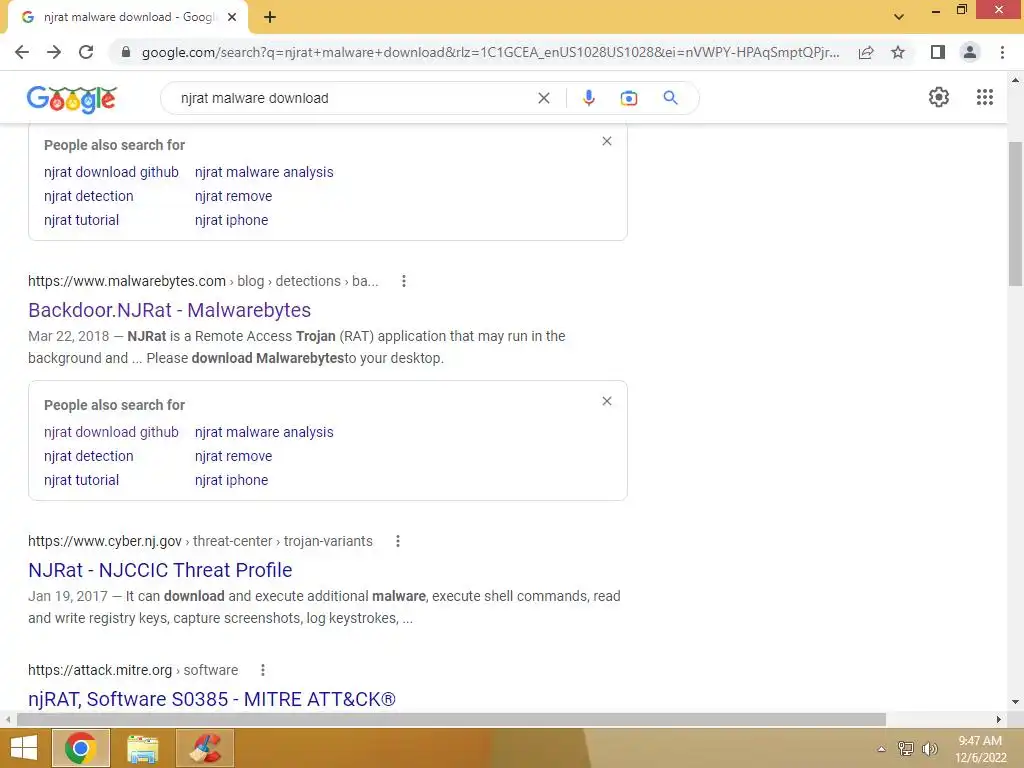
Task: Open second njrat remove suggestion
Action: (x=233, y=456)
